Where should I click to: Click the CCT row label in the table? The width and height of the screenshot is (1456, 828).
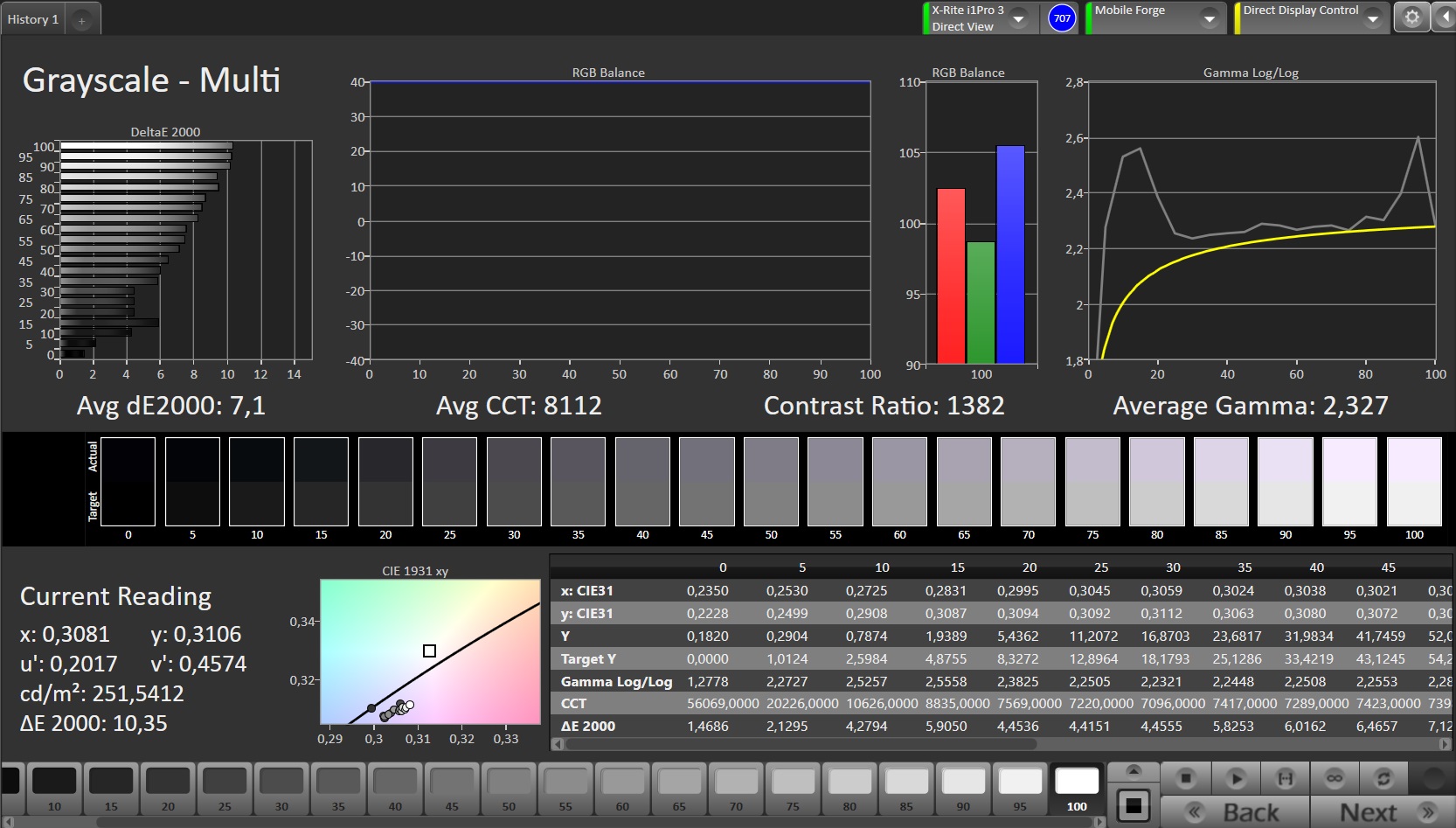tap(573, 703)
